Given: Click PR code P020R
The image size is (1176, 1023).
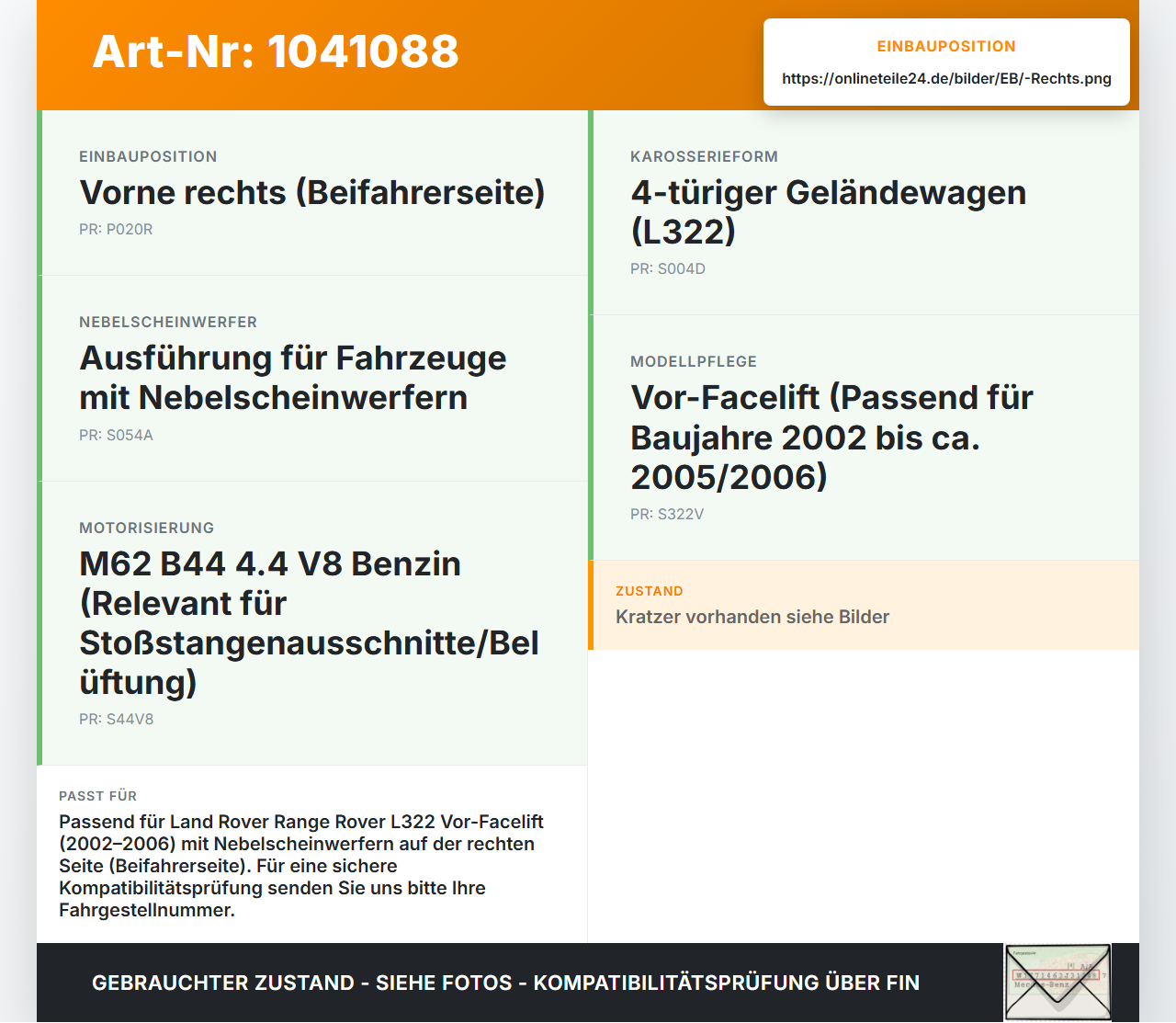Looking at the screenshot, I should coord(116,230).
